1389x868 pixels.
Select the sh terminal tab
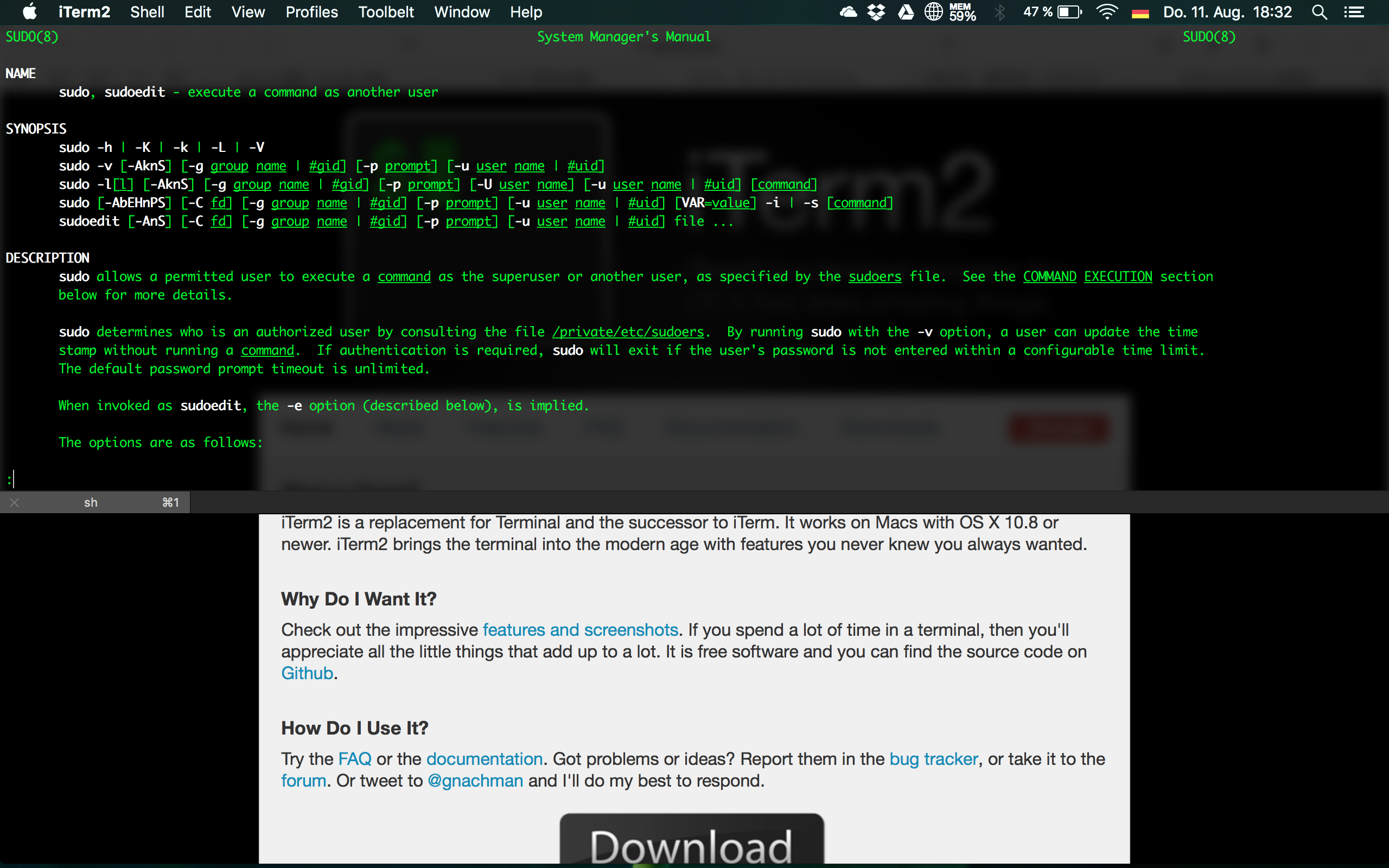[x=95, y=502]
